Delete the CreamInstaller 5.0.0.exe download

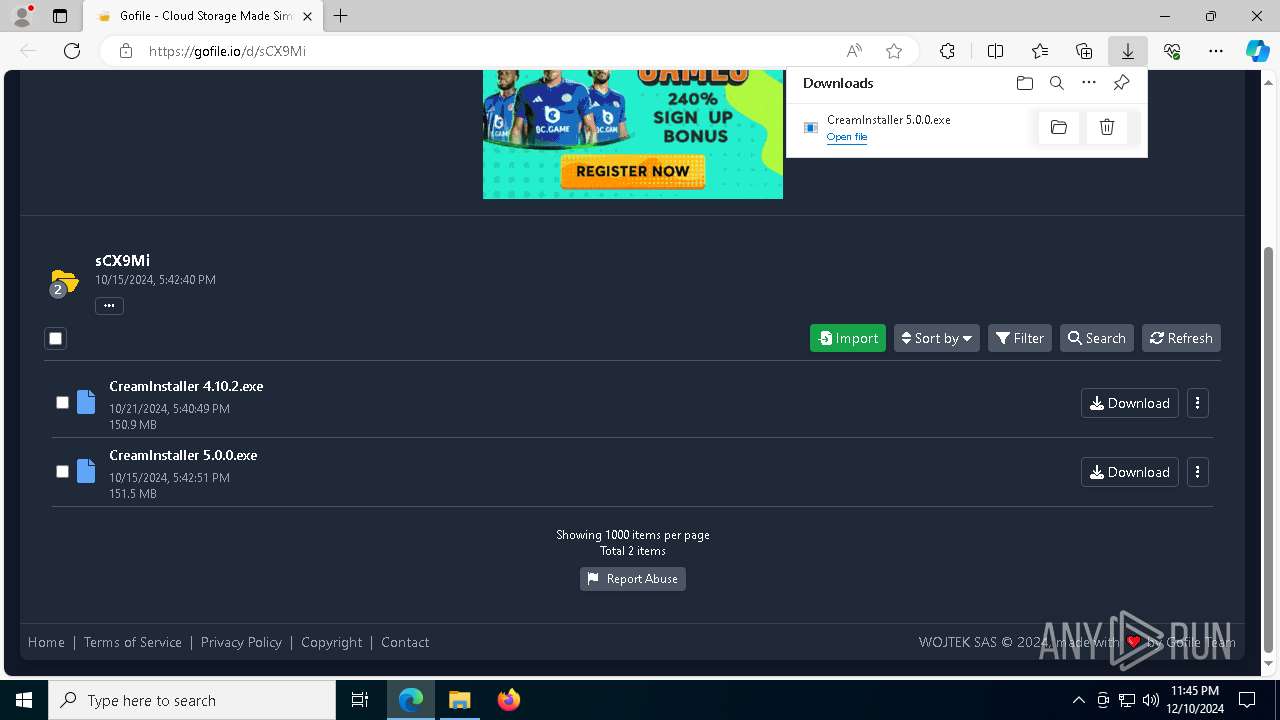1107,127
